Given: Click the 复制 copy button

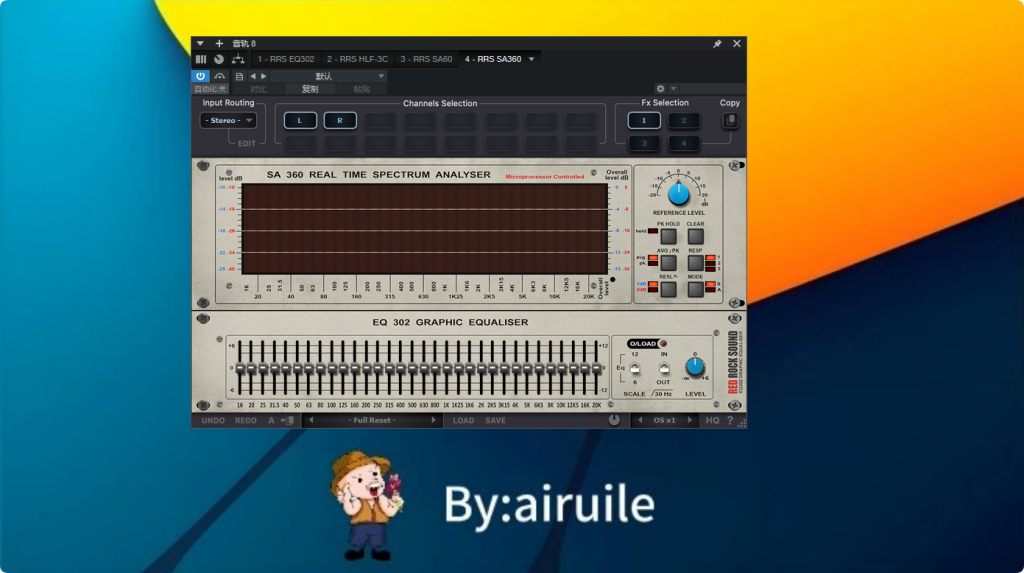Looking at the screenshot, I should [310, 89].
